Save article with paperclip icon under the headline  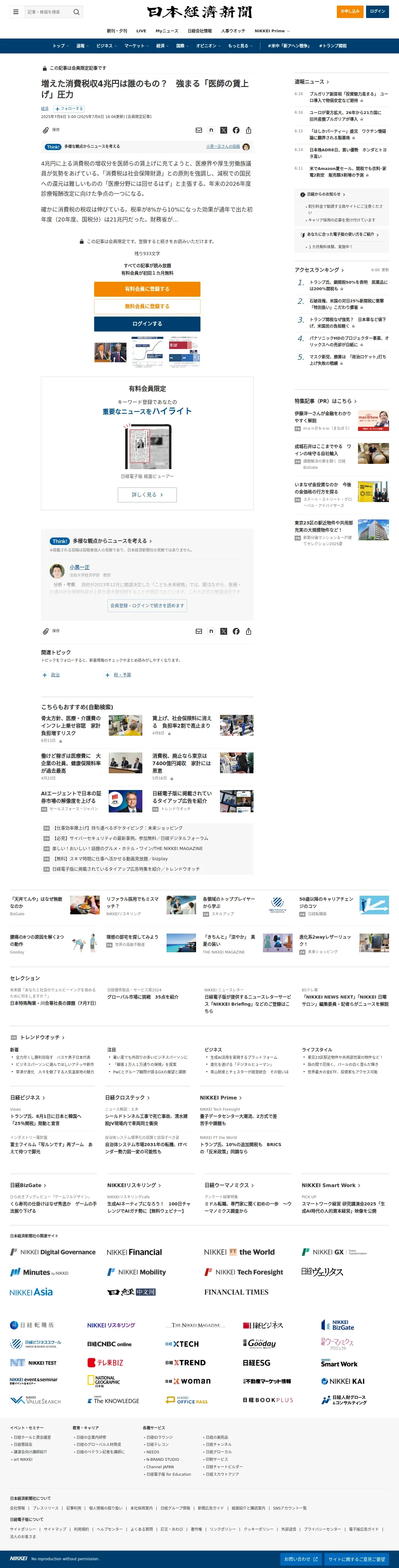point(46,130)
